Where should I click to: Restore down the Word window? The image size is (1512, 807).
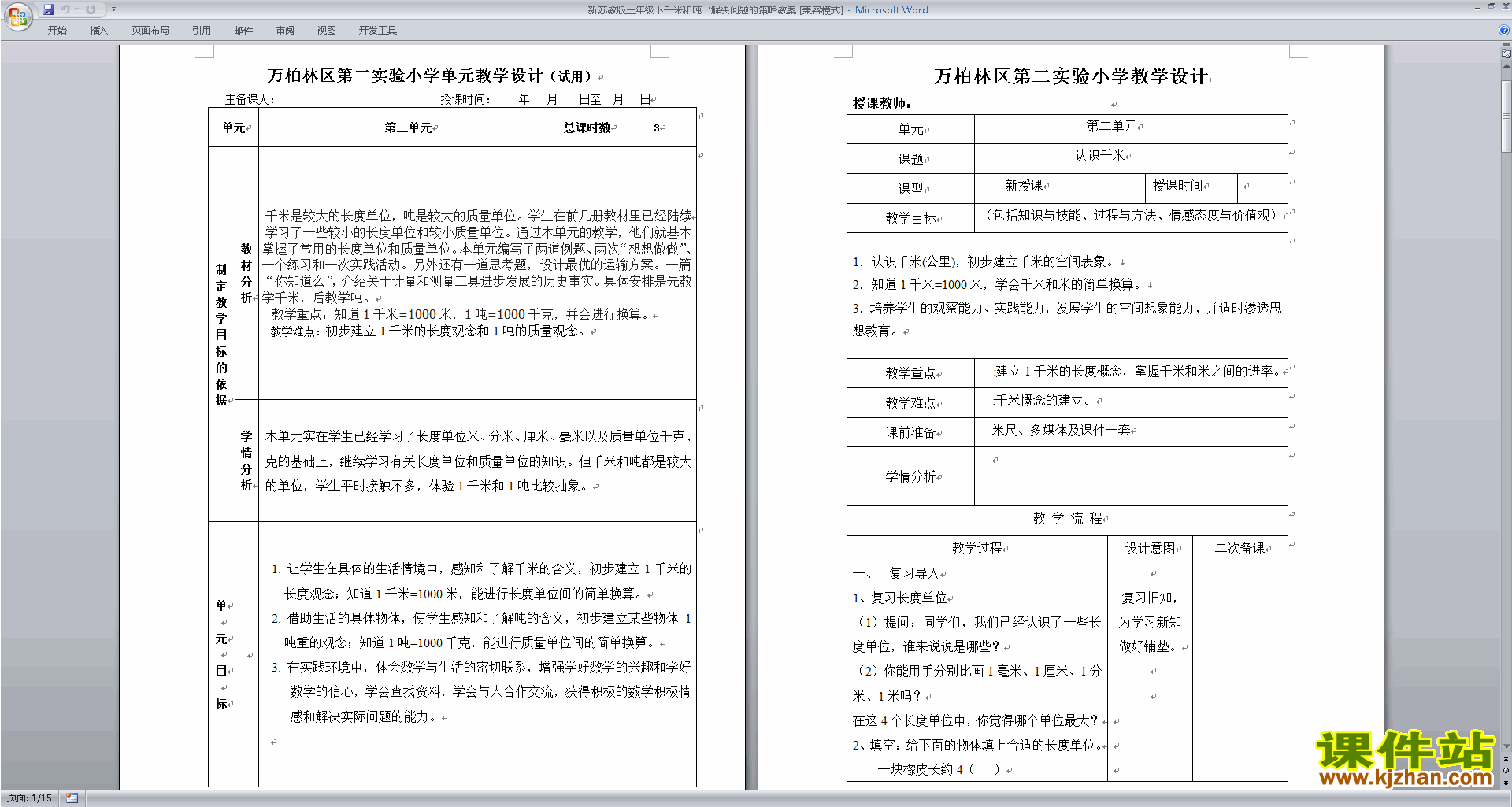(x=1492, y=7)
